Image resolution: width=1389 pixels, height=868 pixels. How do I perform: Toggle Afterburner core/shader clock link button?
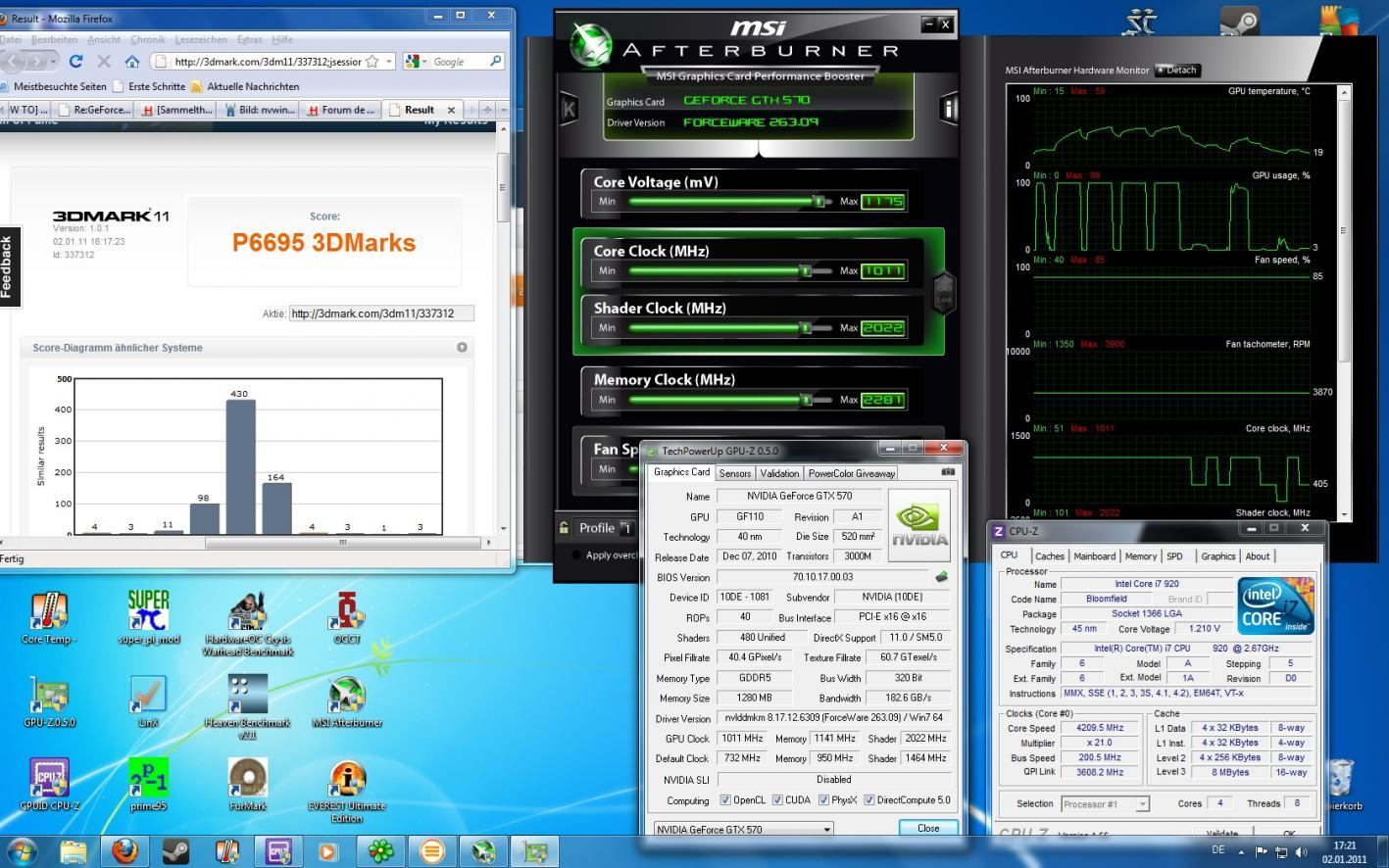(x=943, y=292)
